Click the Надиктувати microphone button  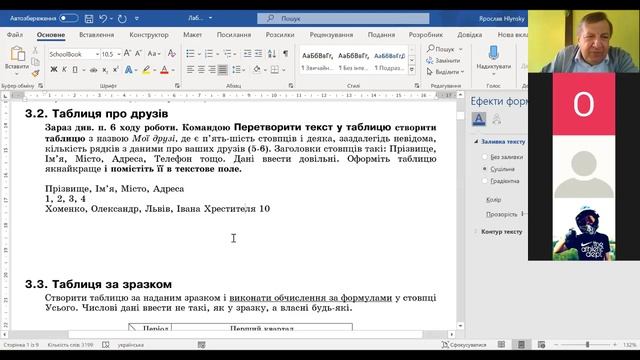(493, 58)
